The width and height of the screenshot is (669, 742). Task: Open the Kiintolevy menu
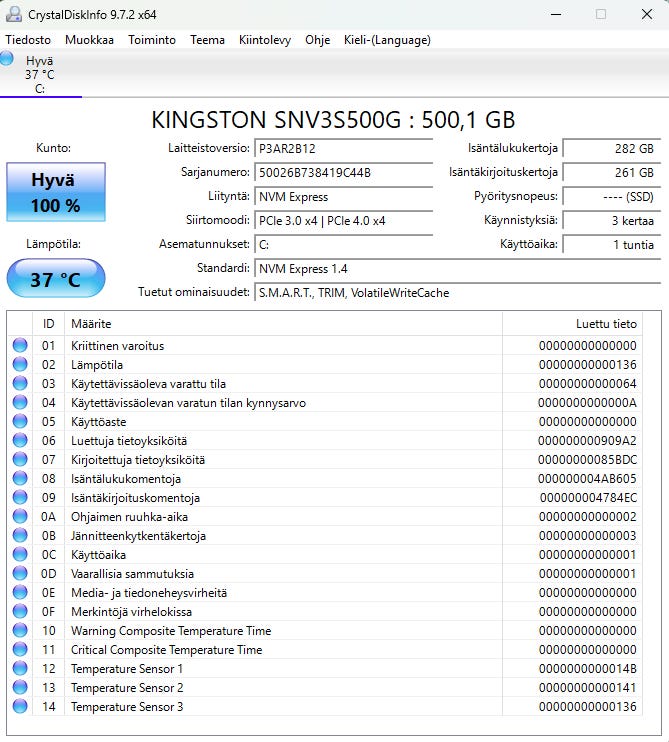(x=265, y=40)
